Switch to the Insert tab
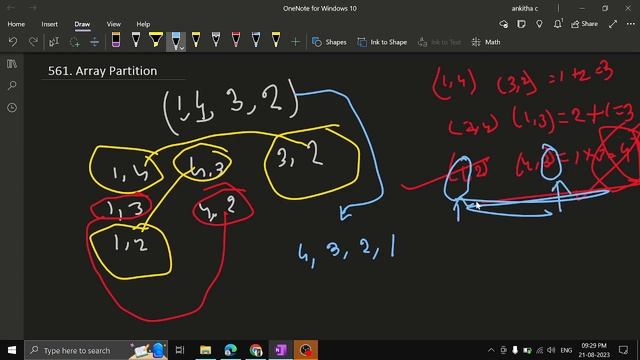 click(49, 24)
